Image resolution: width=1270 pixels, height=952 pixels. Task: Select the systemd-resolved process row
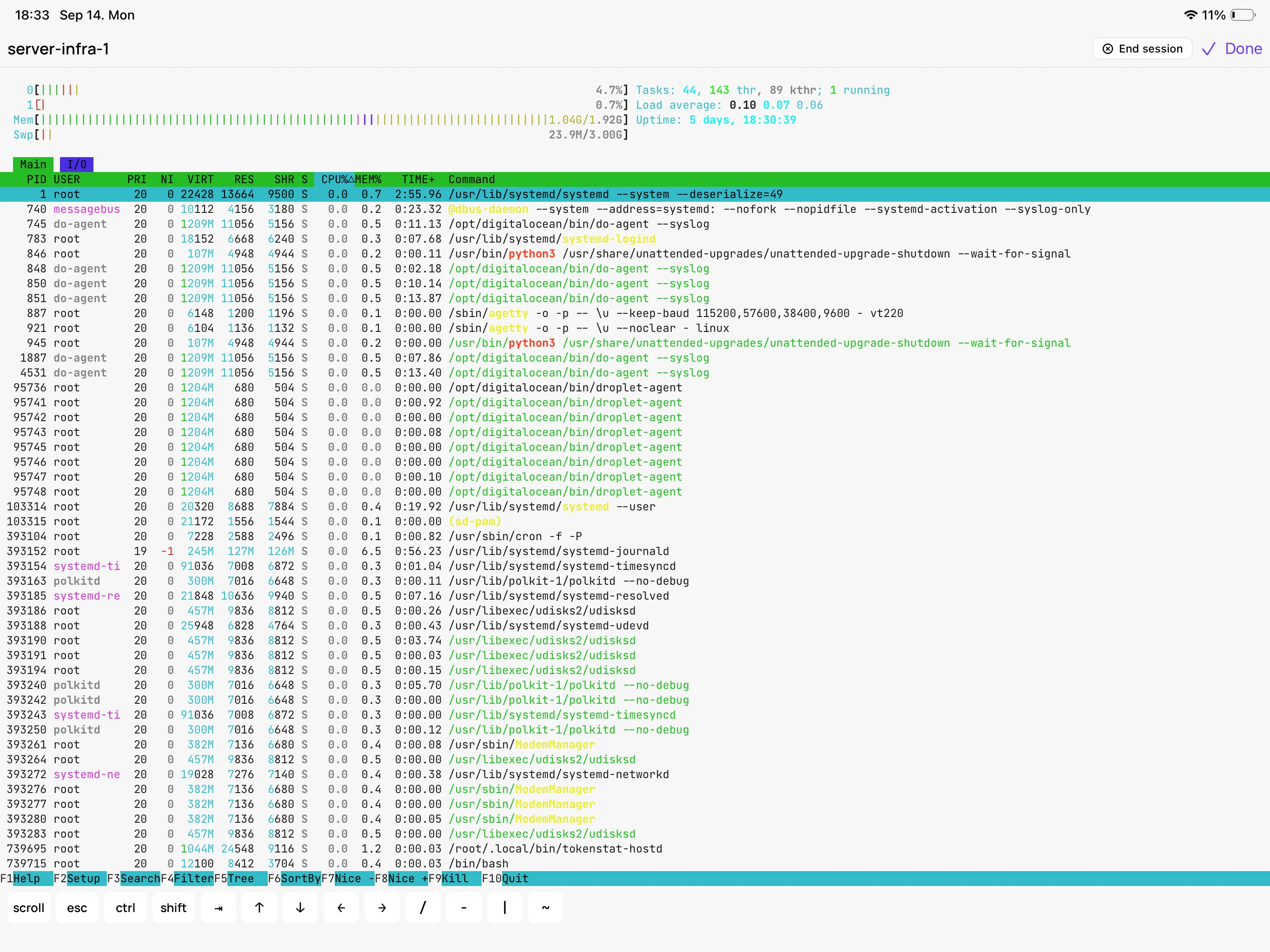[x=635, y=596]
